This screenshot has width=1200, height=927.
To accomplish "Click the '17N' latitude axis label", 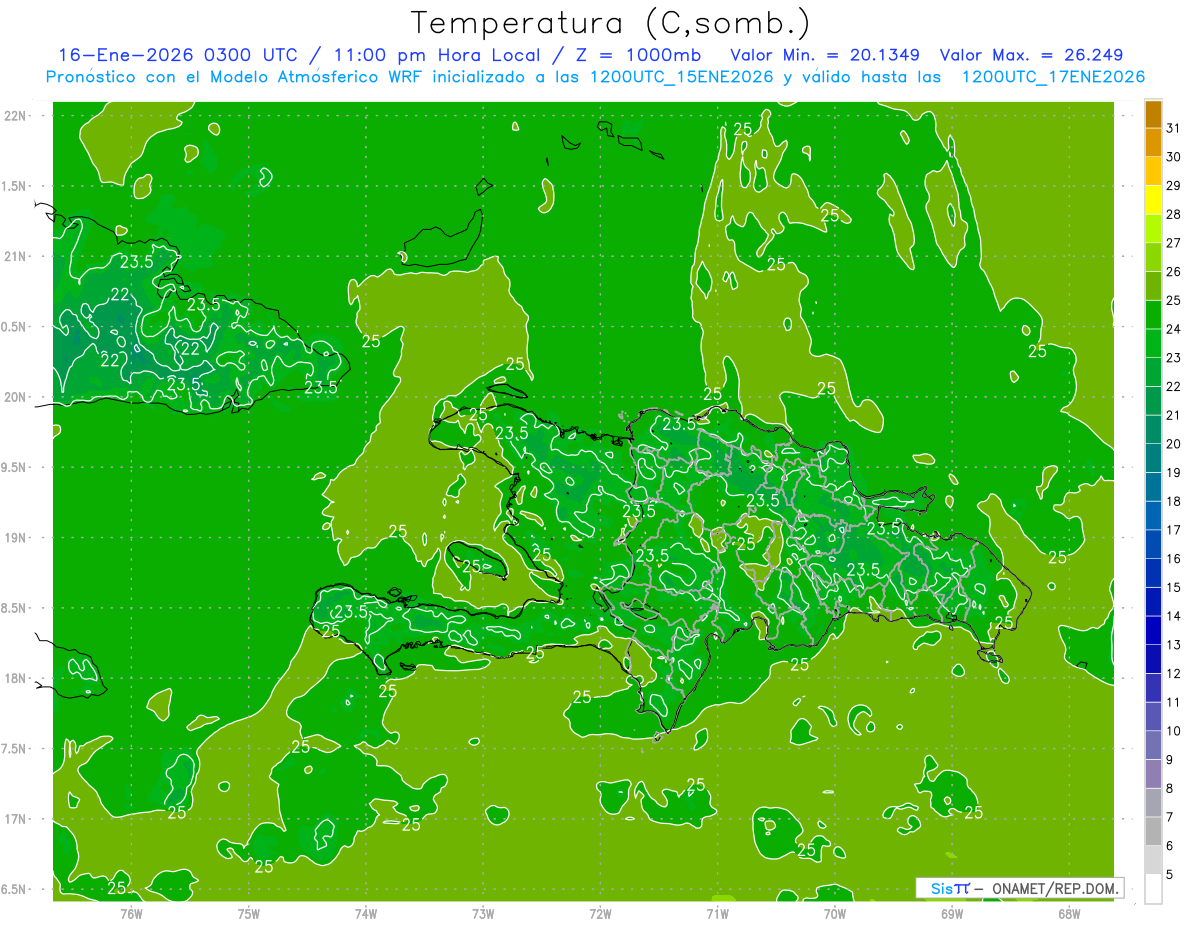I will pyautogui.click(x=15, y=819).
